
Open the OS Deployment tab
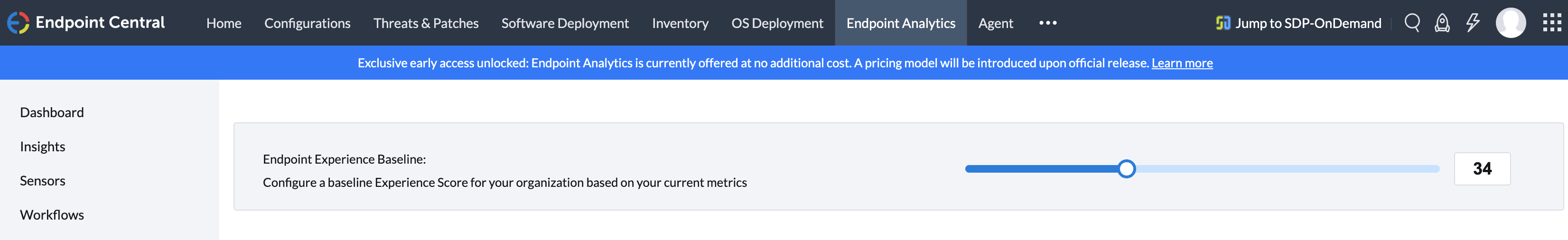[777, 23]
